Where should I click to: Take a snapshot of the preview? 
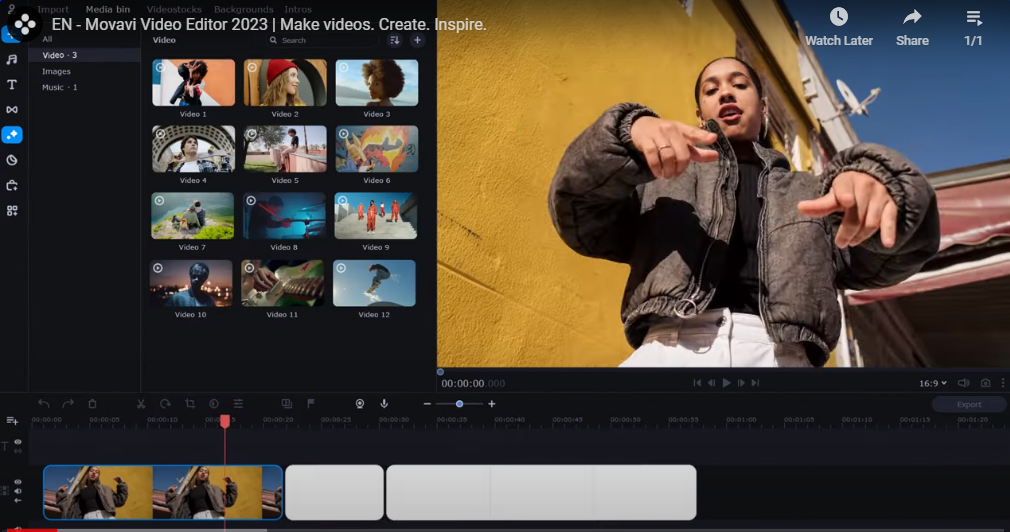click(985, 383)
